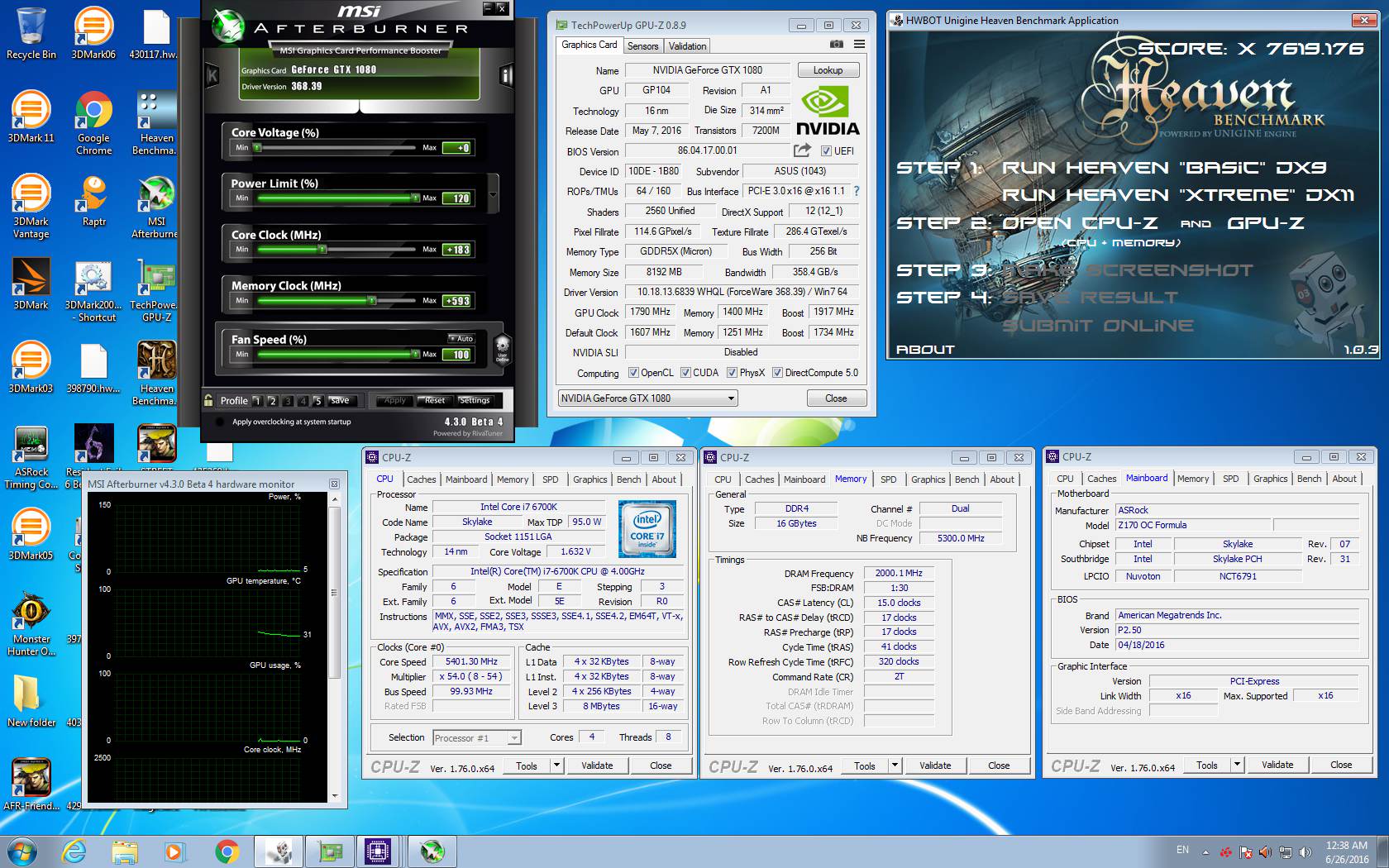Viewport: 1389px width, 868px height.
Task: Toggle Apply overclocking at system startup
Action: 219,422
